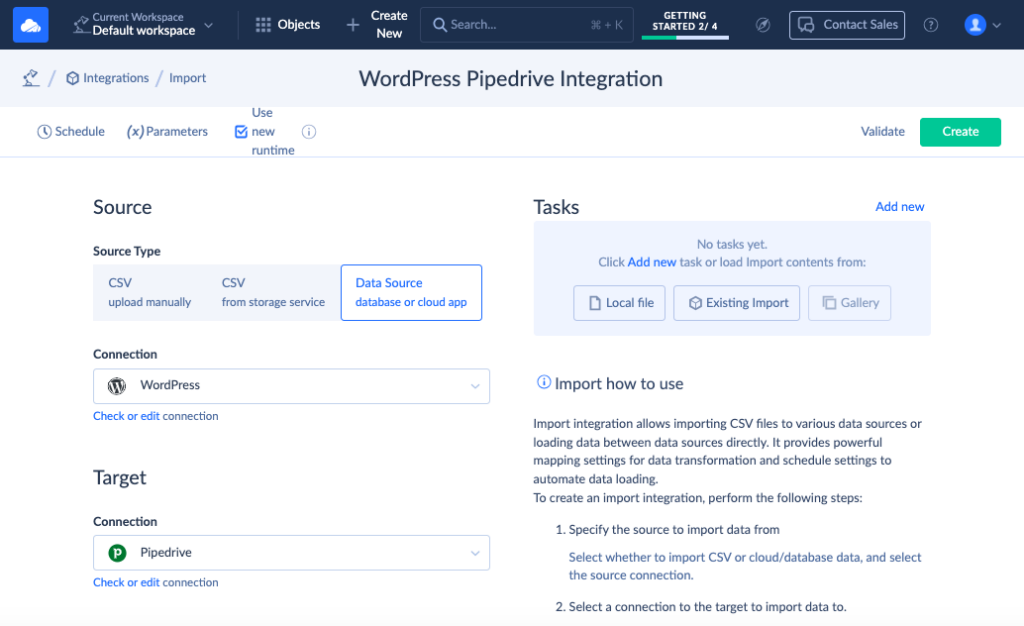
Task: Click the plus icon beside Create New
Action: coord(353,25)
